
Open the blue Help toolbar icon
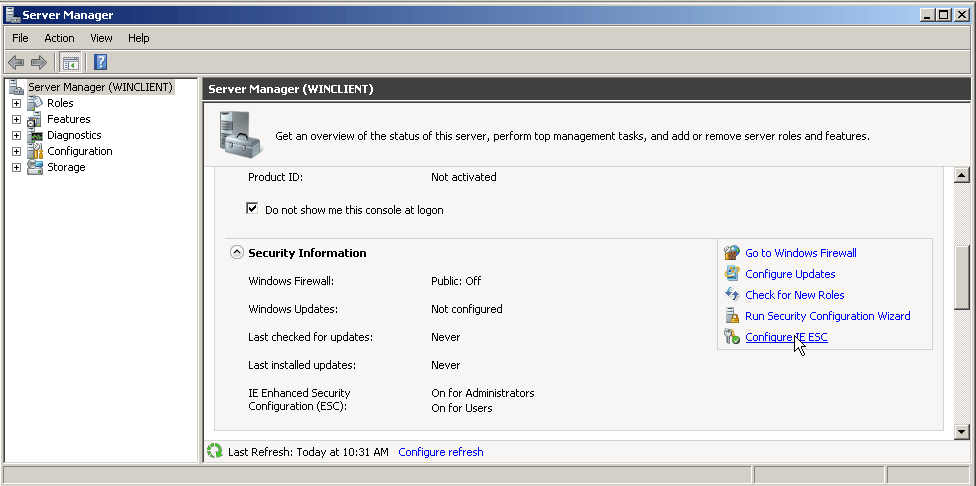100,62
